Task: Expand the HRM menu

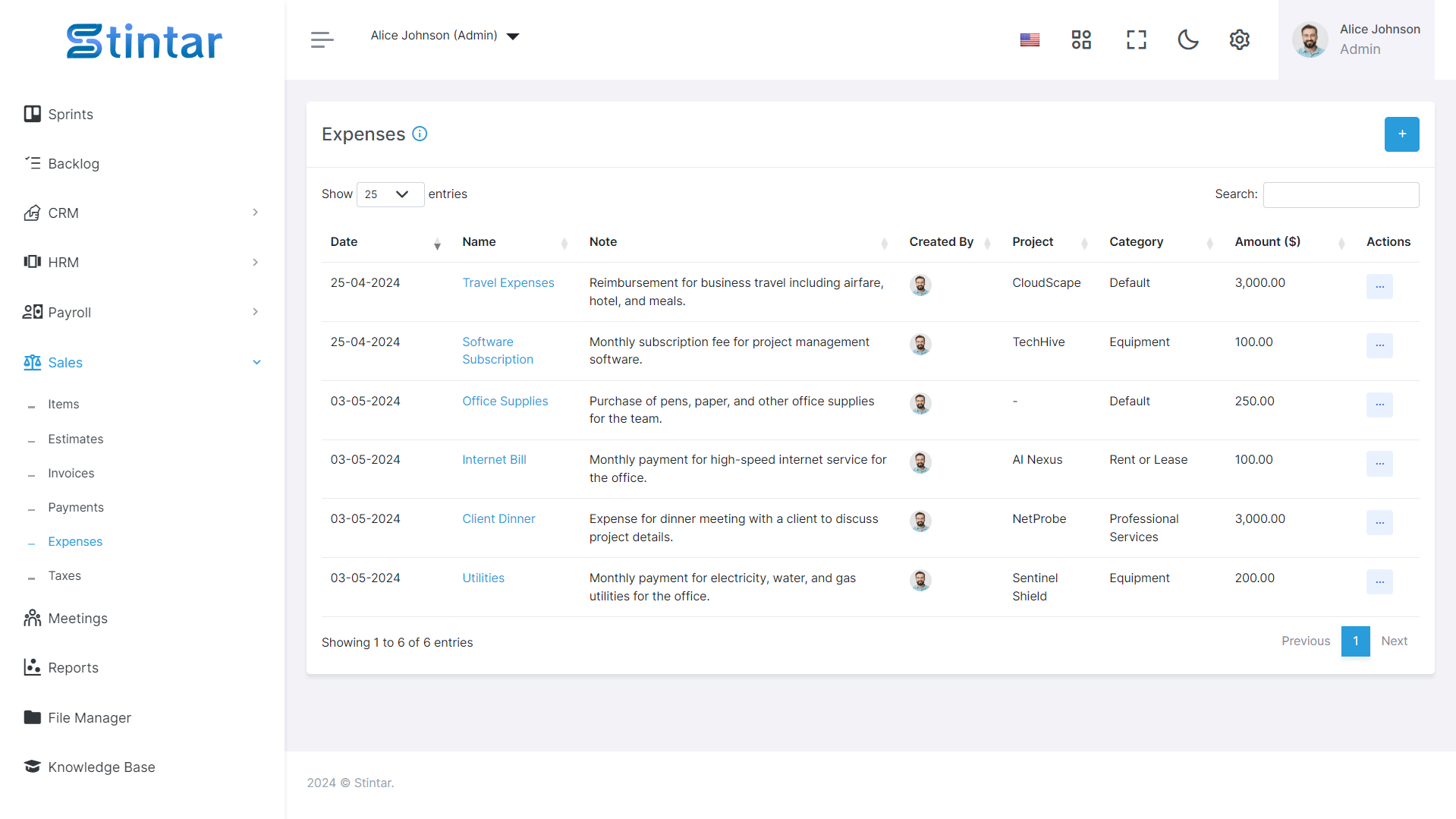Action: click(x=142, y=262)
